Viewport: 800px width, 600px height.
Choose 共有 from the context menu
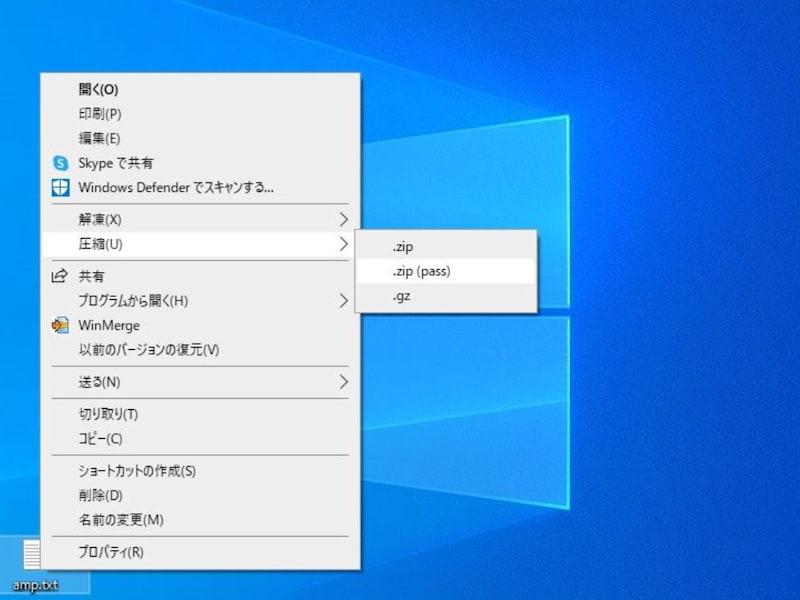click(x=200, y=276)
